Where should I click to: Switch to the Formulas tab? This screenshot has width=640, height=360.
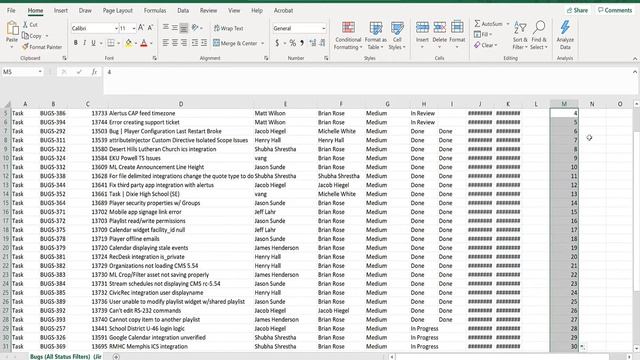coord(155,10)
